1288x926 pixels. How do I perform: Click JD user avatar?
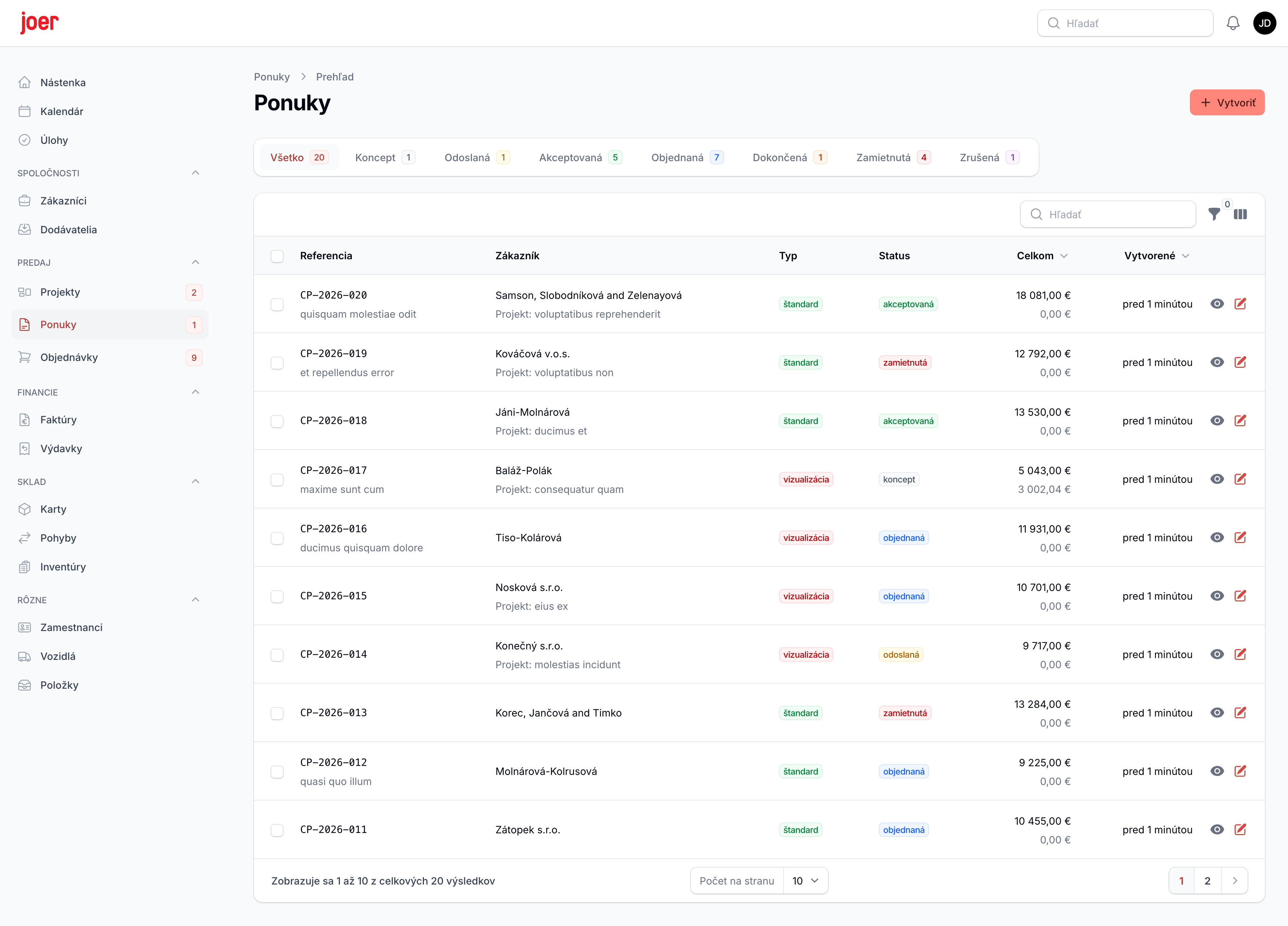point(1264,23)
